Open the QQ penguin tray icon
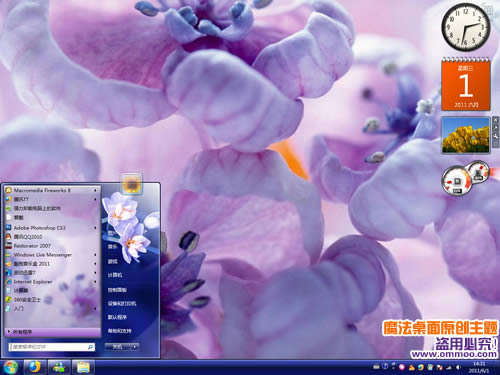The image size is (500, 375). [412, 367]
